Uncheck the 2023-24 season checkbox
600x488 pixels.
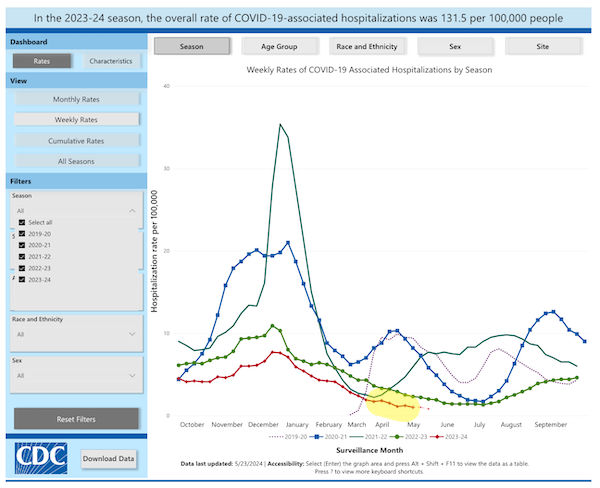click(x=22, y=279)
